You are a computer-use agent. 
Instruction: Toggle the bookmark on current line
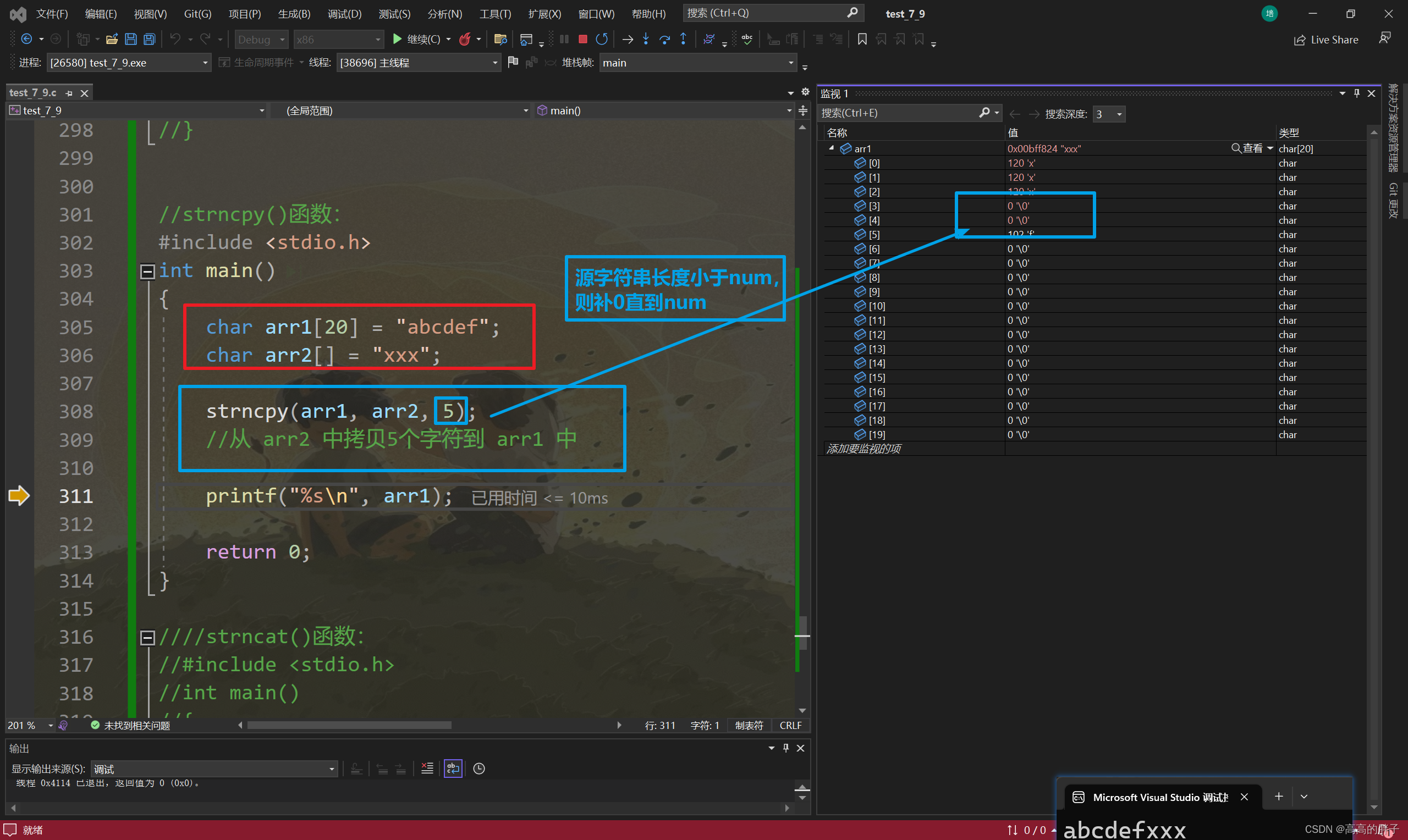tap(862, 39)
